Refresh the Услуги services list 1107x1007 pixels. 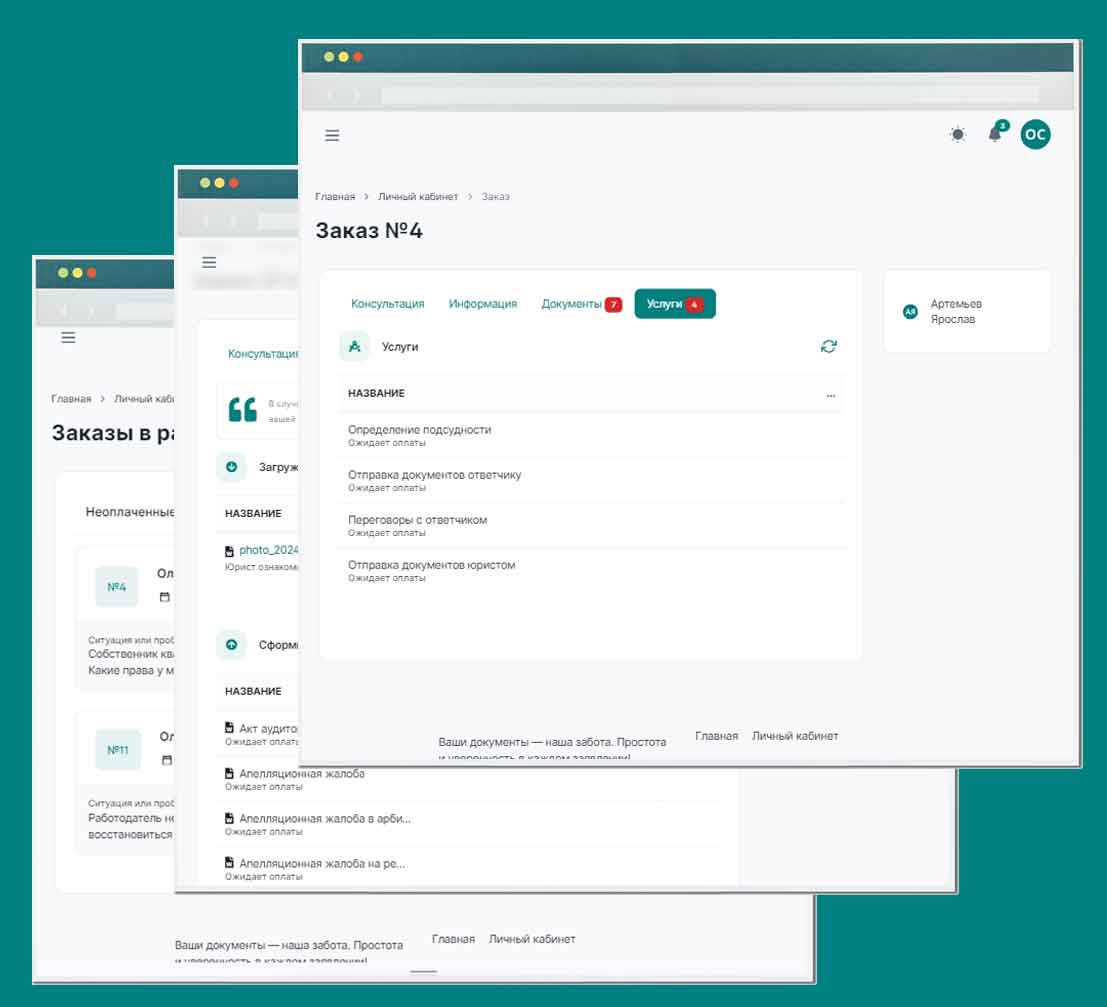[828, 346]
